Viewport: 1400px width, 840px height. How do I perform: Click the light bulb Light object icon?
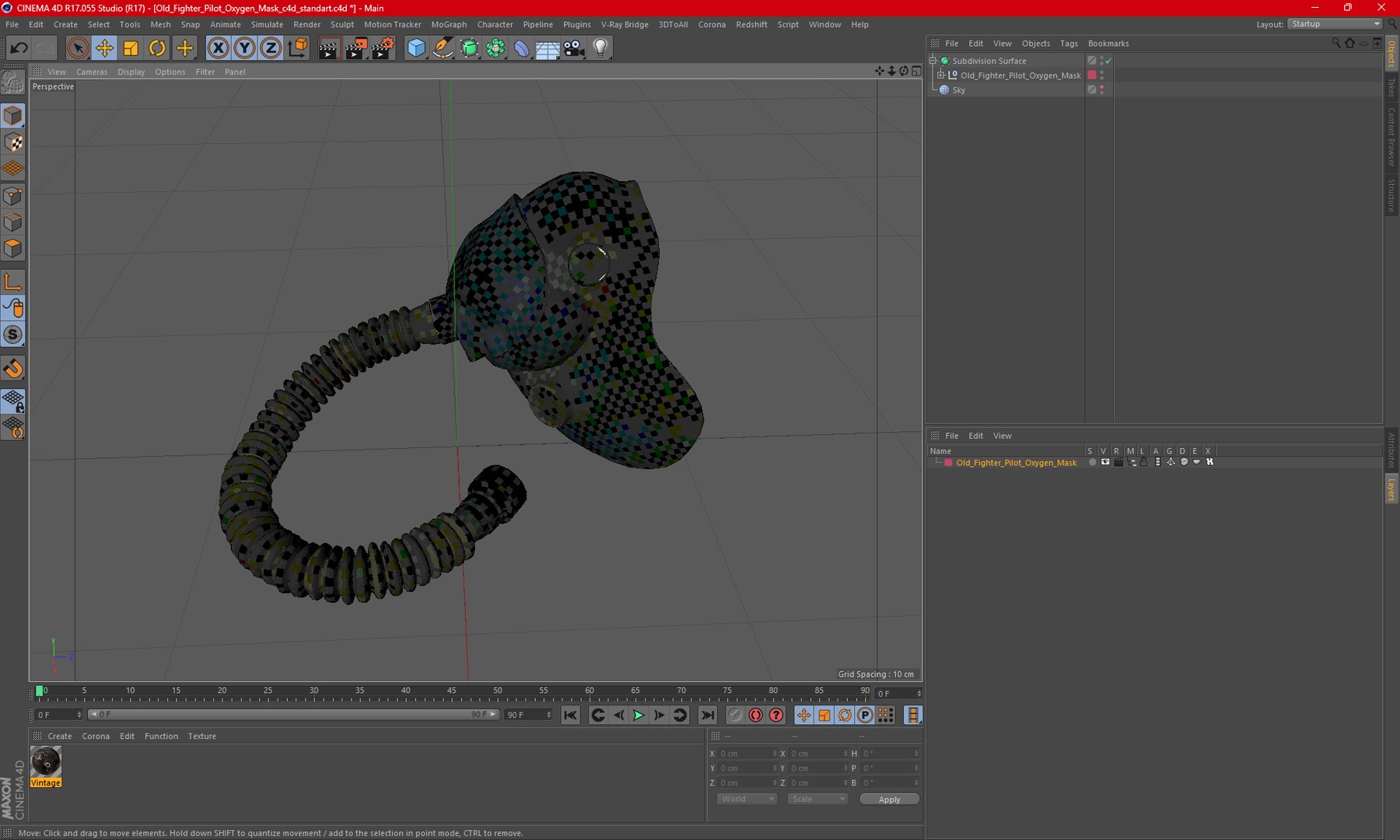600,48
